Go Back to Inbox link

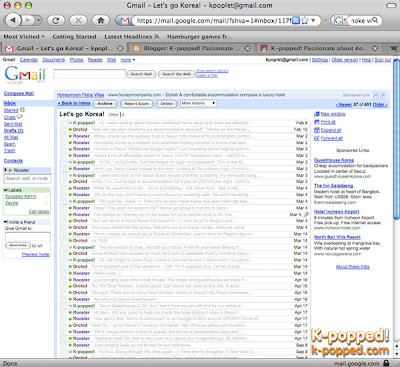pos(74,103)
